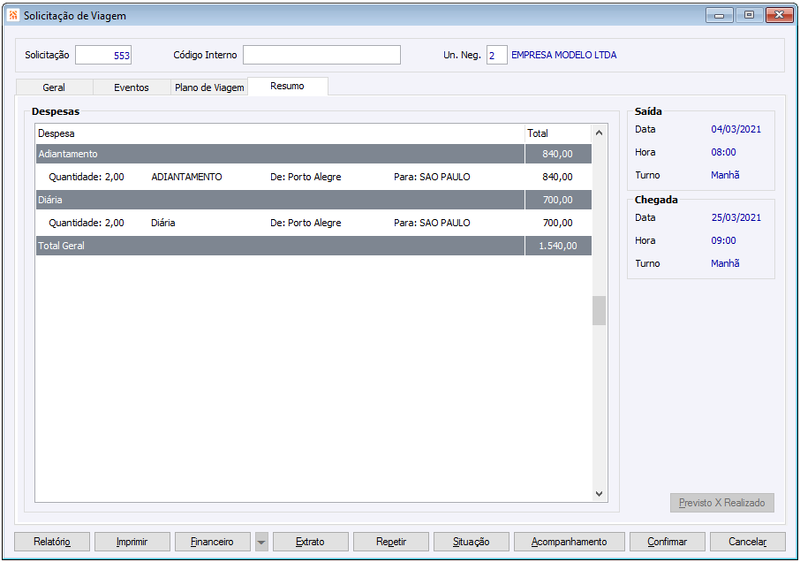Switch to the Eventos tab
This screenshot has width=800, height=562.
coord(131,87)
